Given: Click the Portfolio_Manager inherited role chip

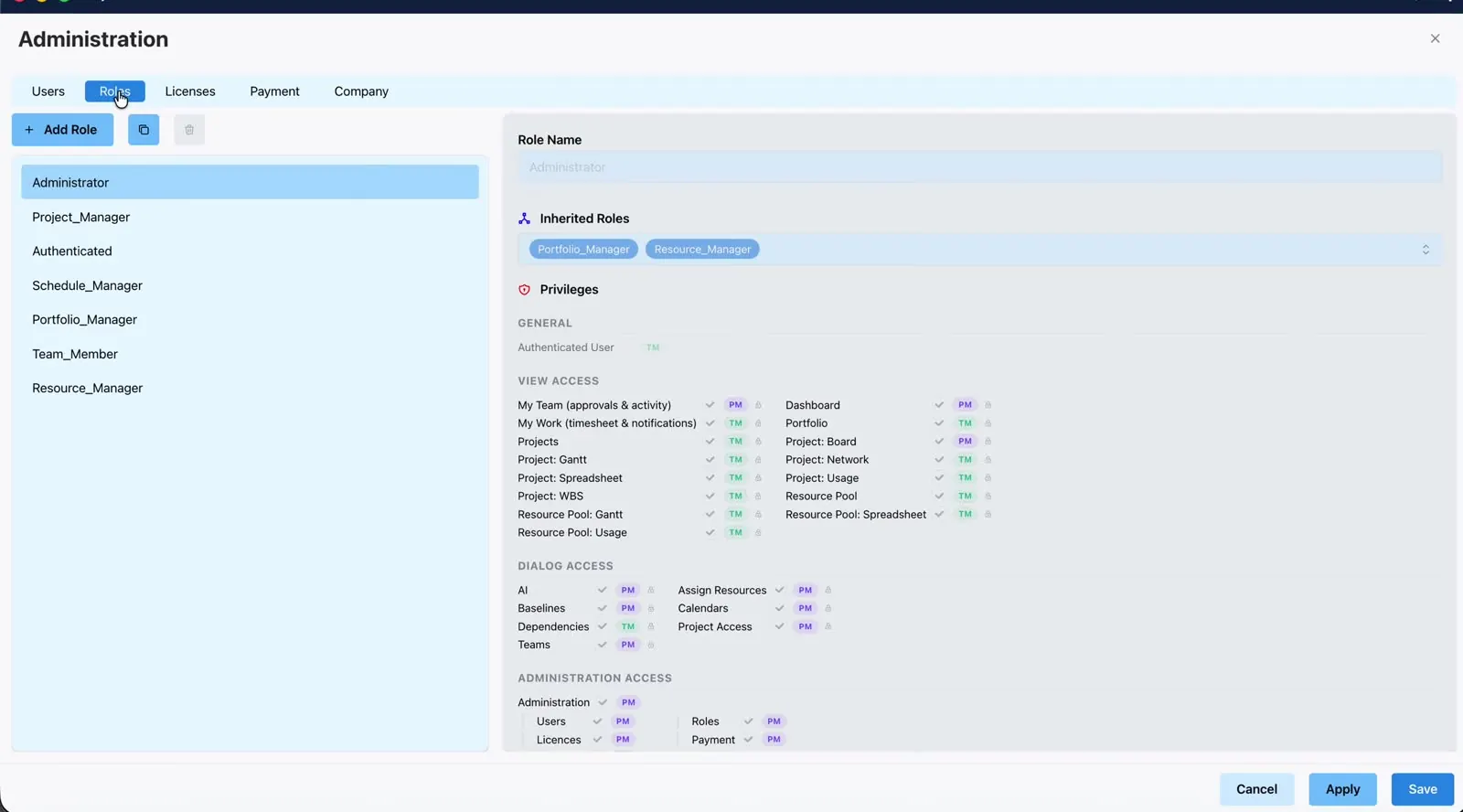Looking at the screenshot, I should [583, 250].
